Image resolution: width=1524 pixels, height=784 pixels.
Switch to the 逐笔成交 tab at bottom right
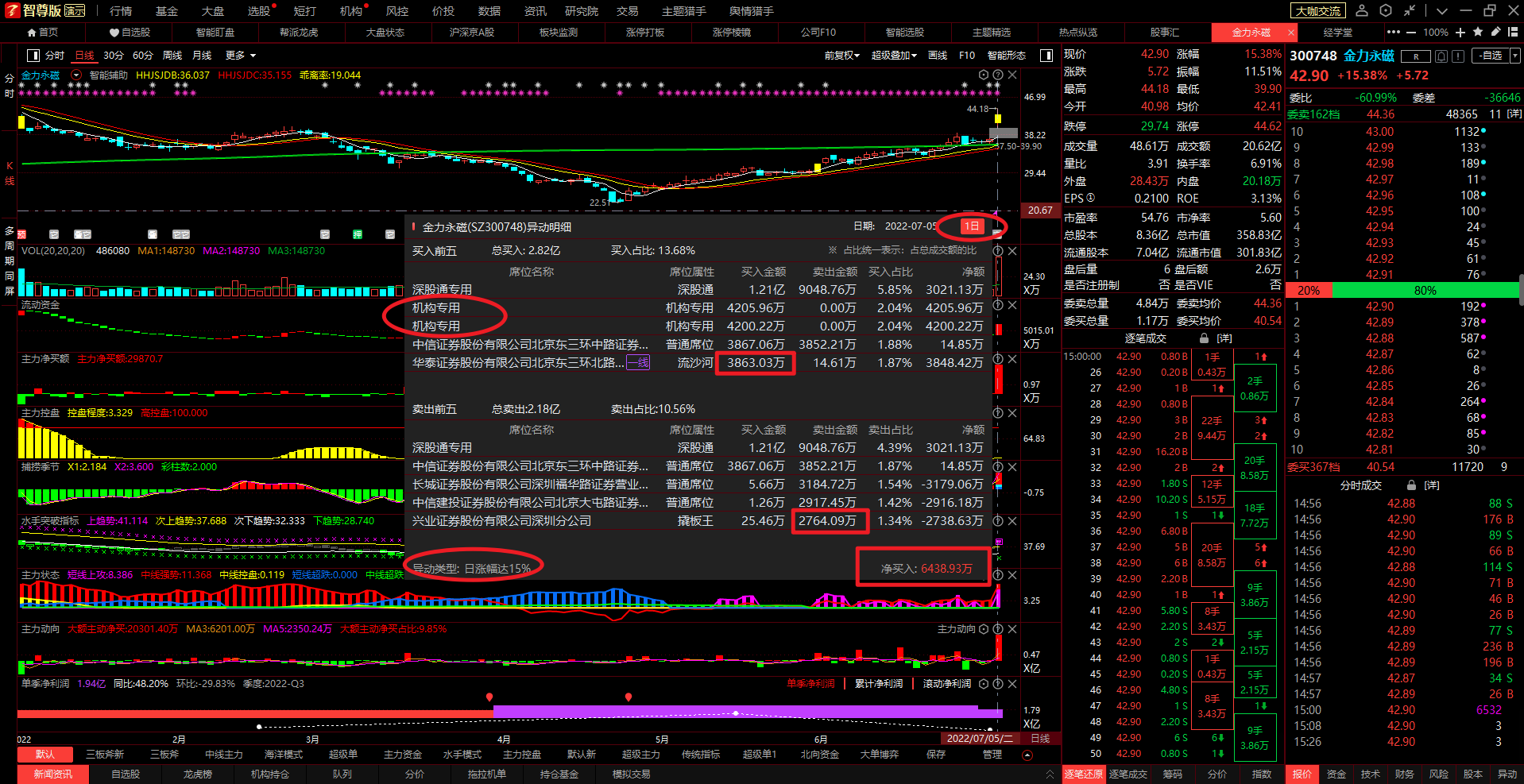(x=1128, y=774)
